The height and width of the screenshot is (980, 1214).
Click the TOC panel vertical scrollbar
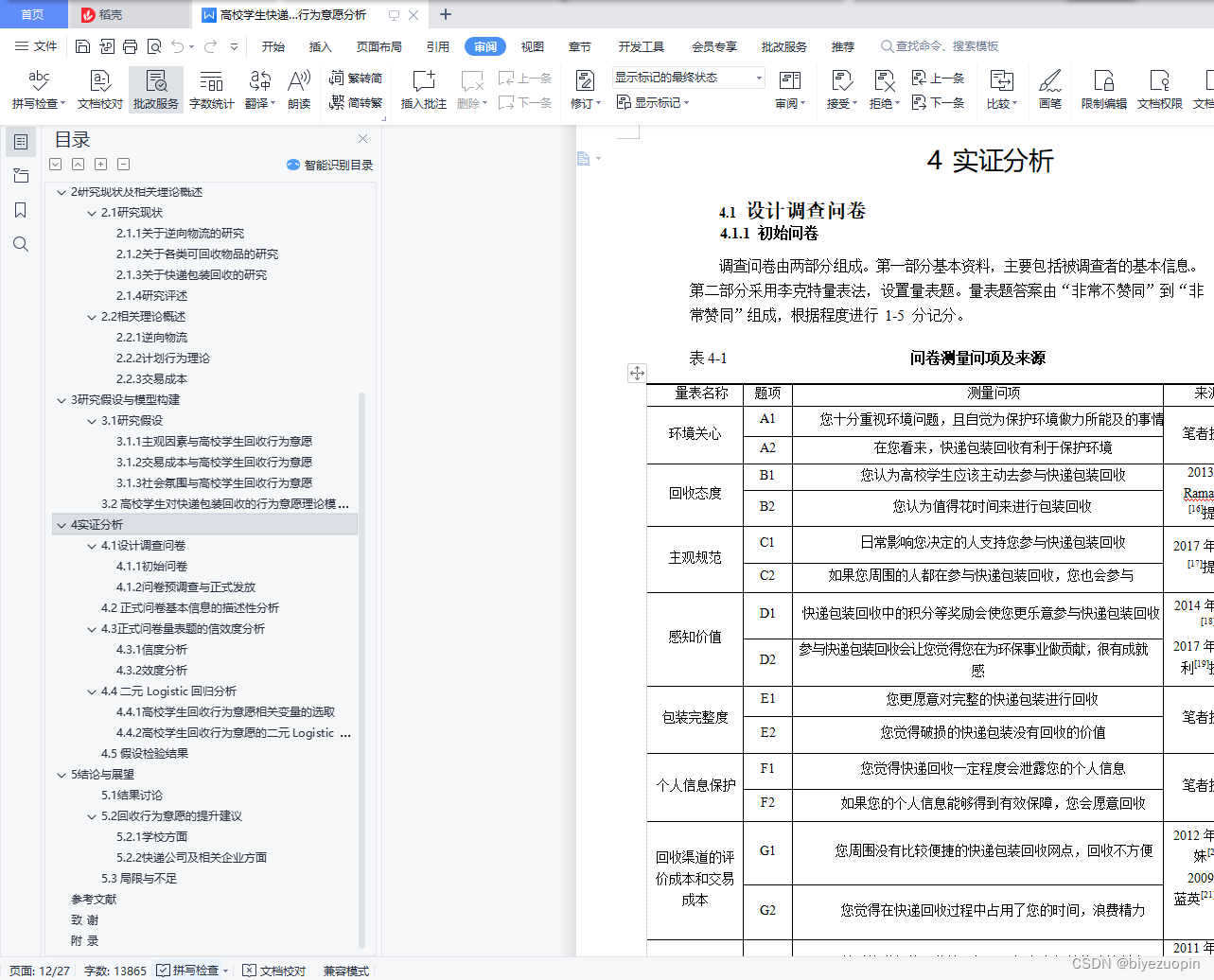pos(361,670)
